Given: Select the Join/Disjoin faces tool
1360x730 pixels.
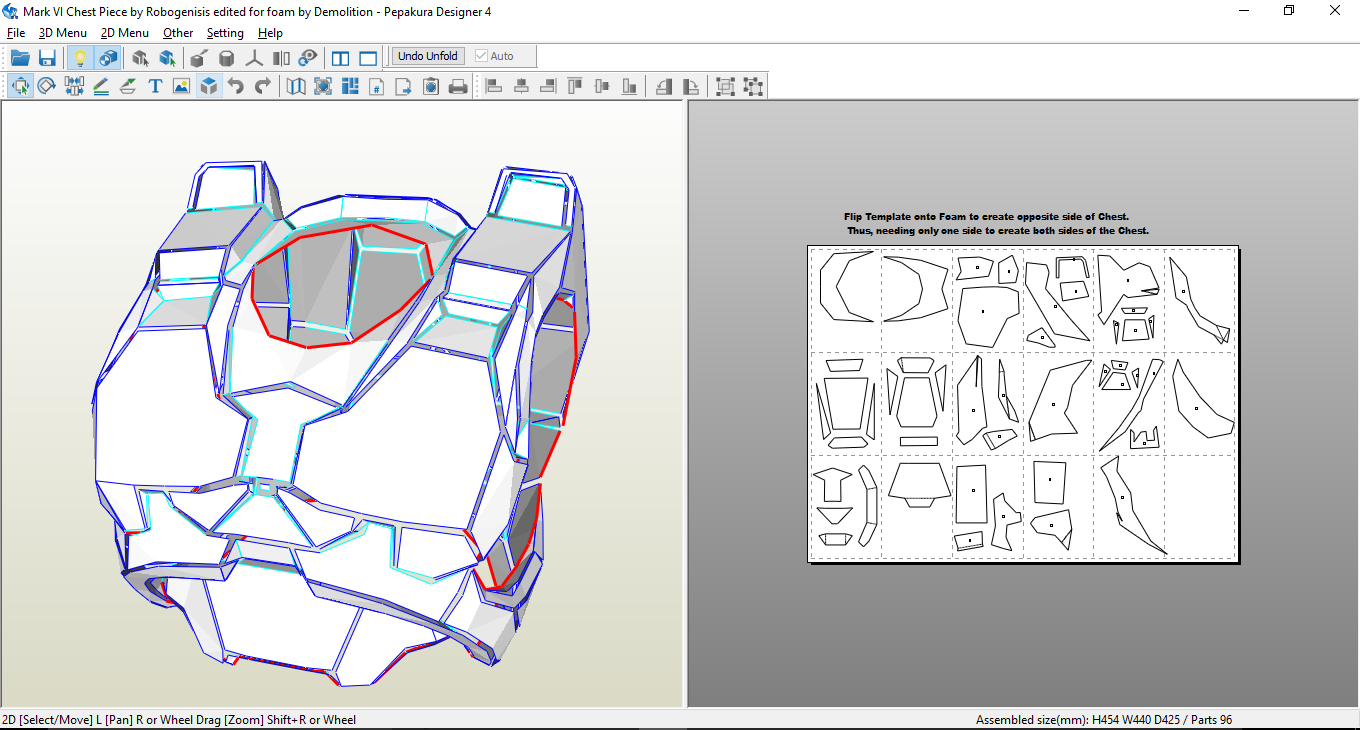Looking at the screenshot, I should (x=74, y=86).
